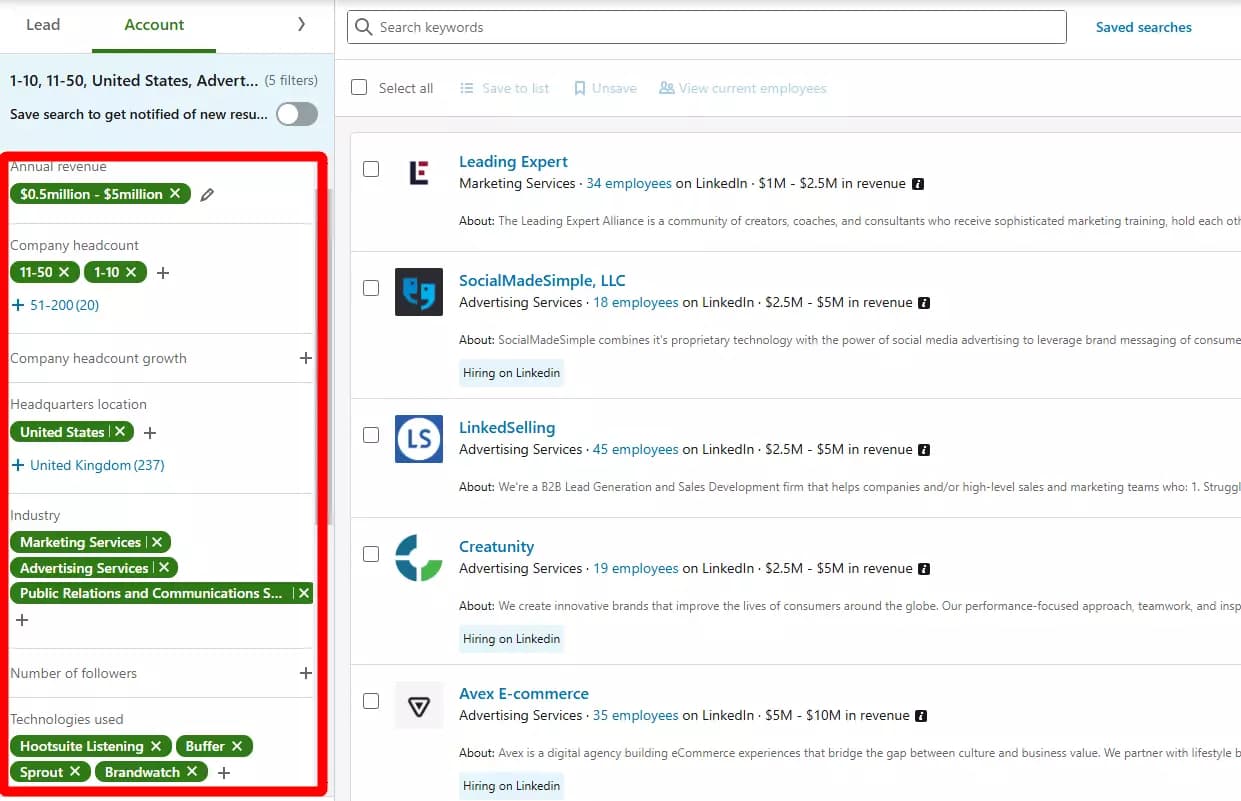Remove the $0.5million - $5million revenue filter

175,194
